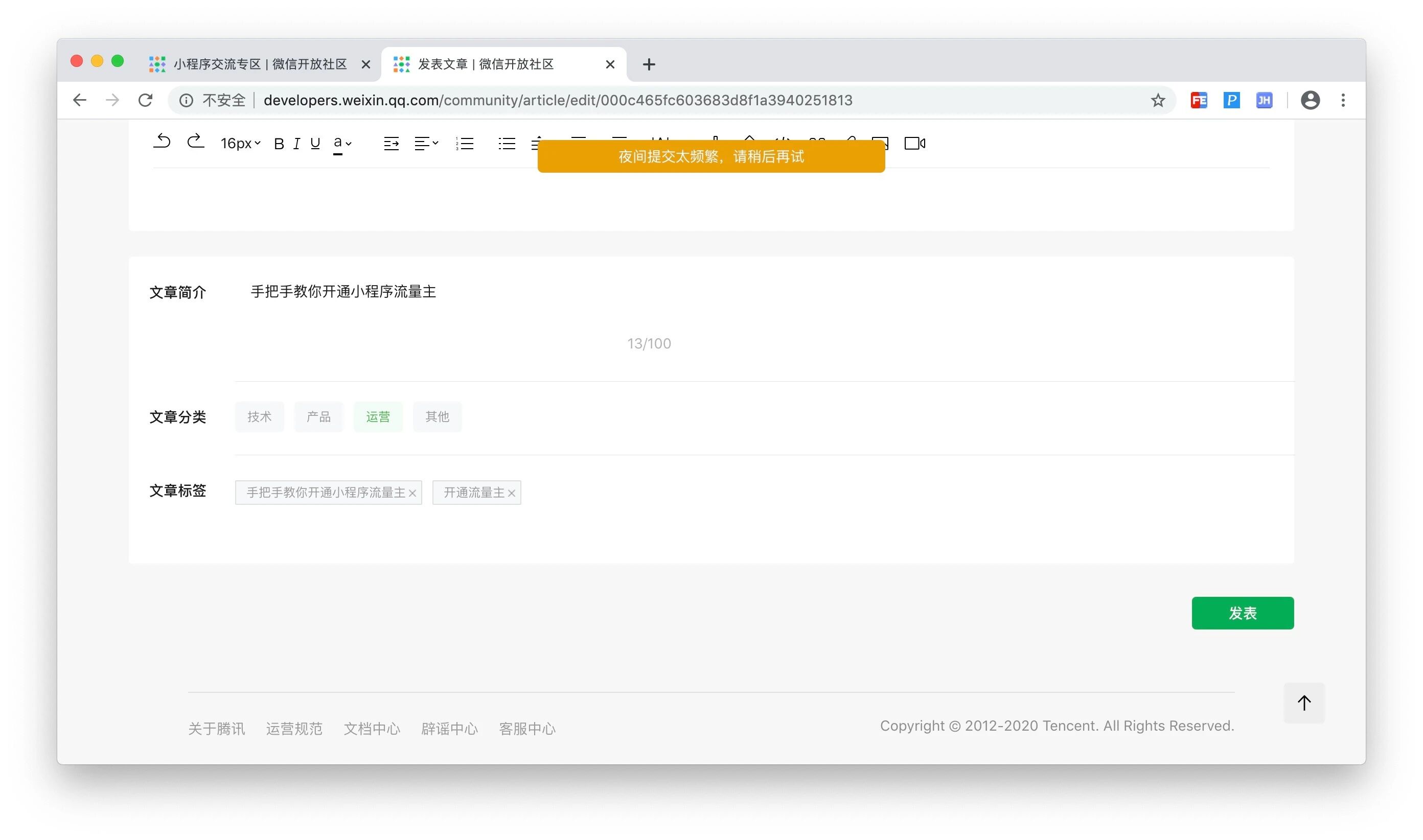Select the 技术 article category

click(x=259, y=417)
